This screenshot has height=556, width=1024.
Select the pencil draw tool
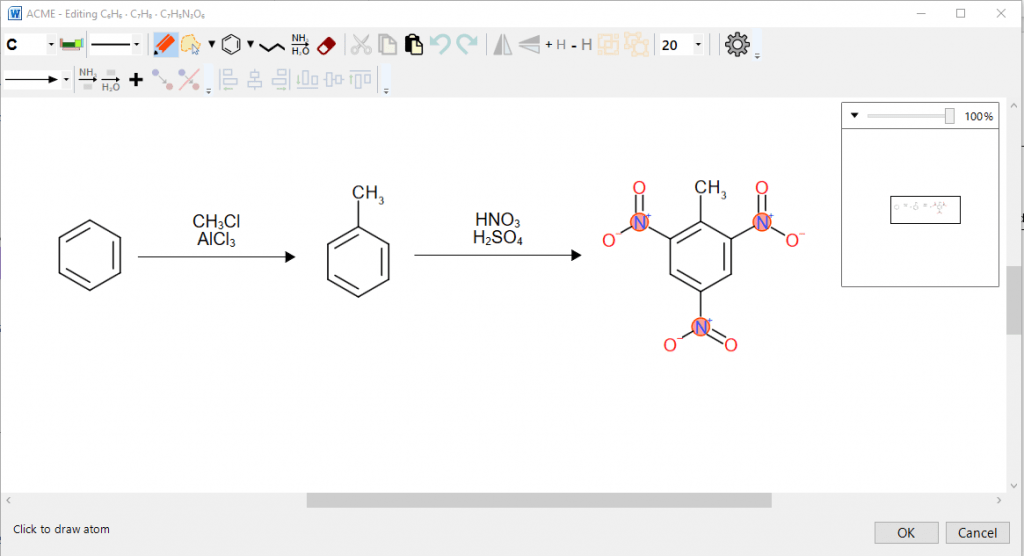point(165,45)
